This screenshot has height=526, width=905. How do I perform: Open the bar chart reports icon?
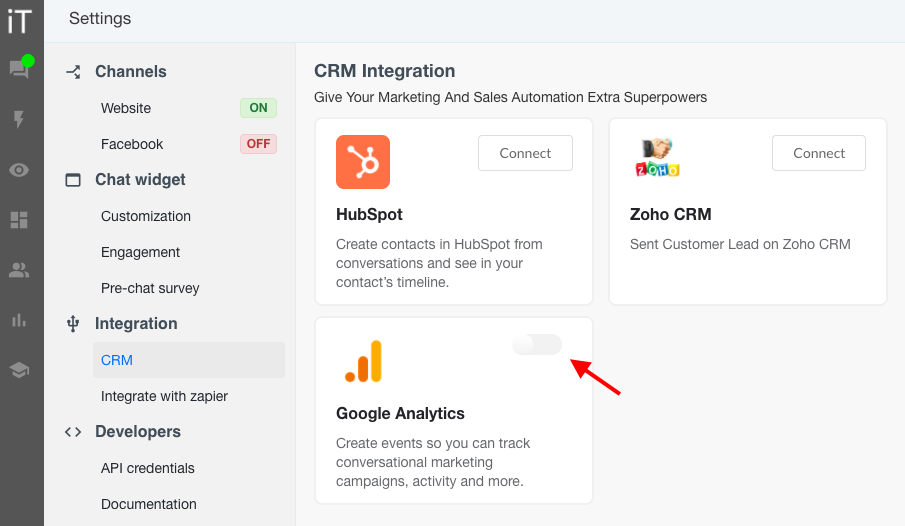coord(19,320)
